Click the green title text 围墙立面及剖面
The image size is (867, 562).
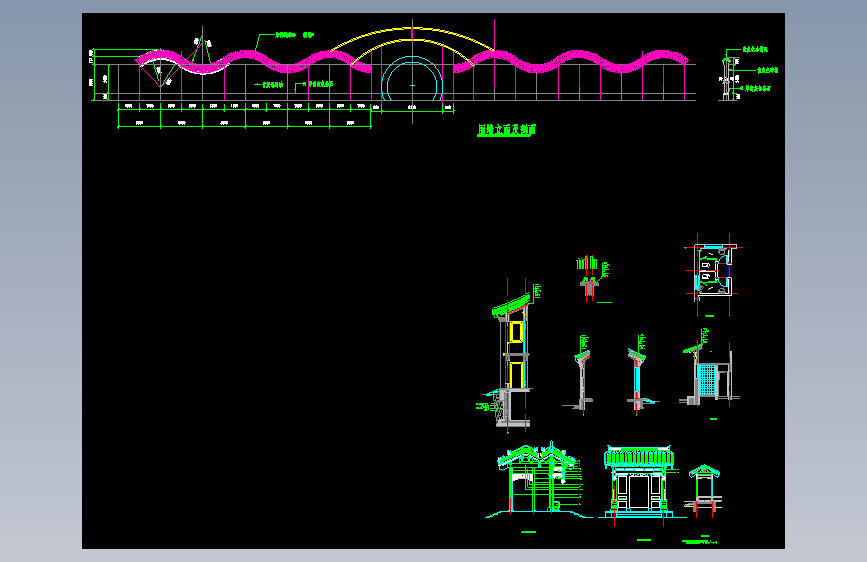pos(506,130)
